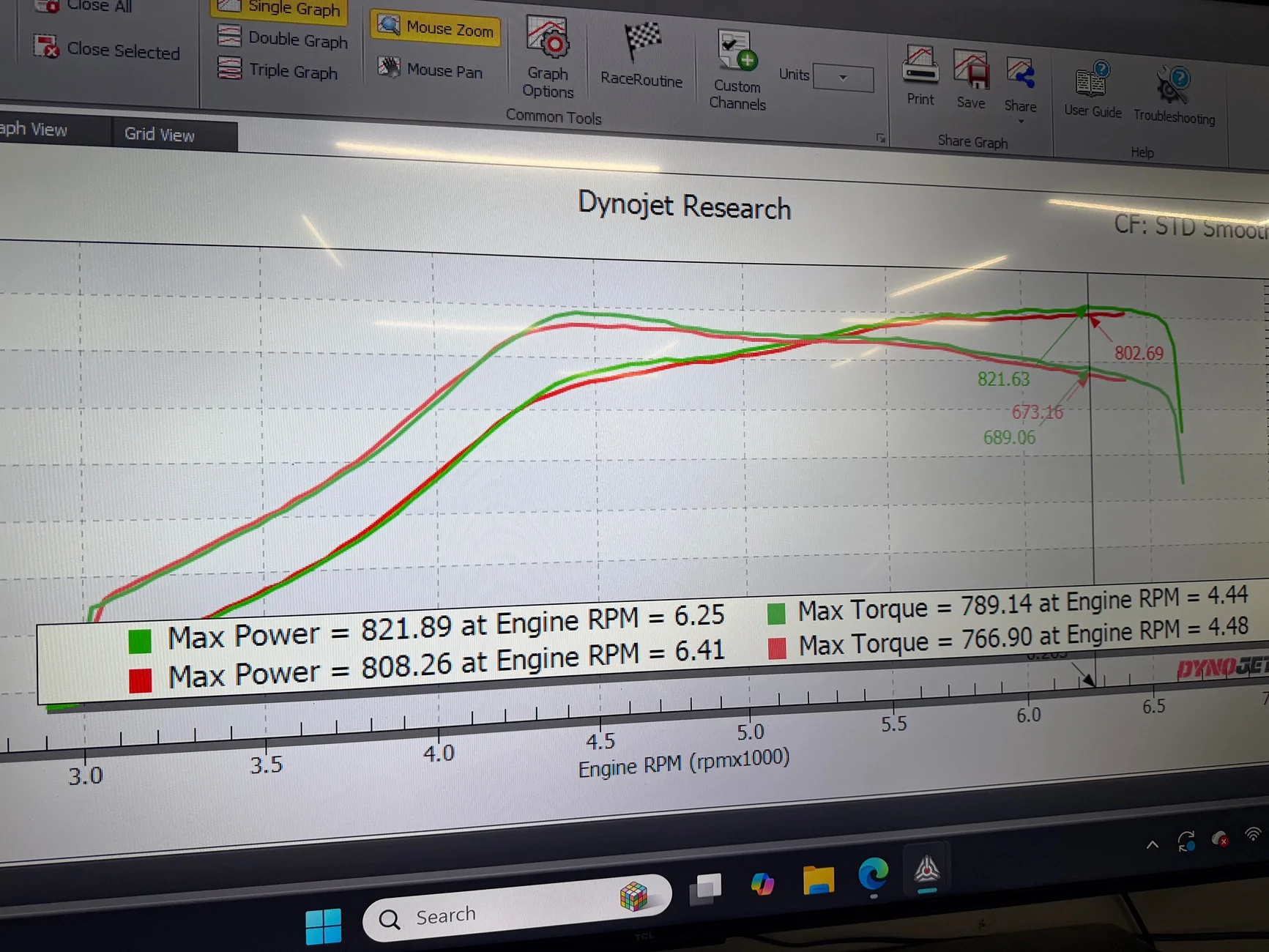Click the 673.16 red data label
Image resolution: width=1269 pixels, height=952 pixels.
pyautogui.click(x=1037, y=412)
